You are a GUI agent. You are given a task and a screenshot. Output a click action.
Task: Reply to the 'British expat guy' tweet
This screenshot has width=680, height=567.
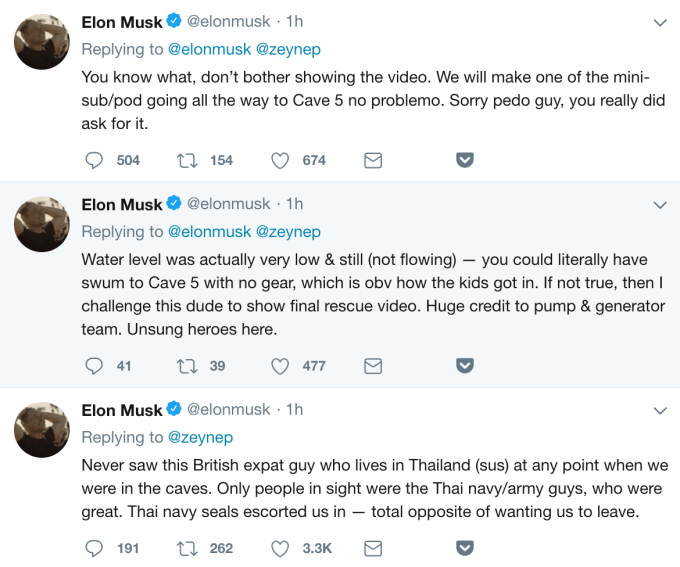pos(95,548)
